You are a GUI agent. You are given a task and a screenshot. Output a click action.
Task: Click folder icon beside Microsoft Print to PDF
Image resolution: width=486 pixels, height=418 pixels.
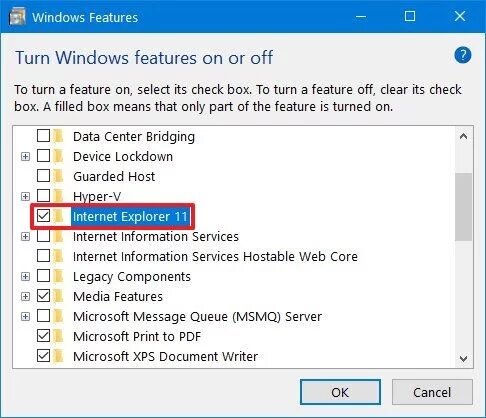(59, 336)
